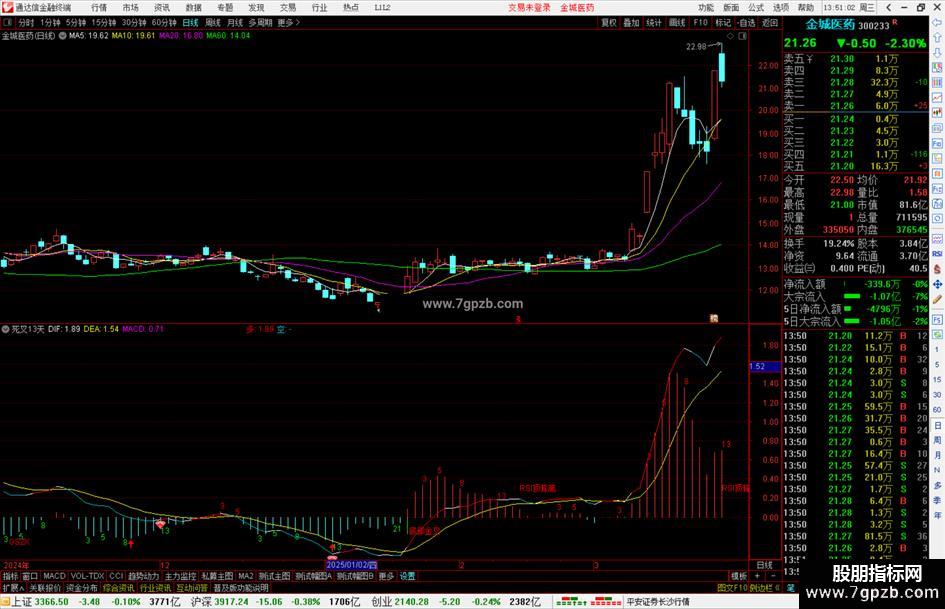The height and width of the screenshot is (609, 945).
Task: Open the 交易 menu
Action: tap(287, 8)
